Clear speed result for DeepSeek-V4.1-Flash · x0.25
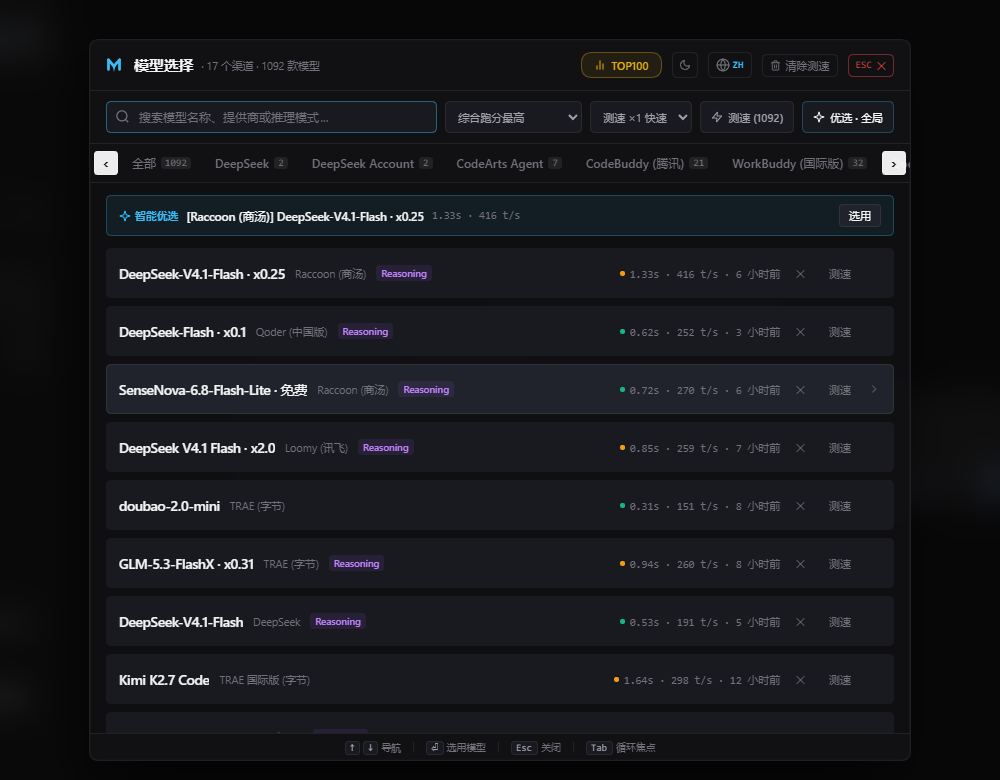Viewport: 1000px width, 780px height. tap(800, 274)
